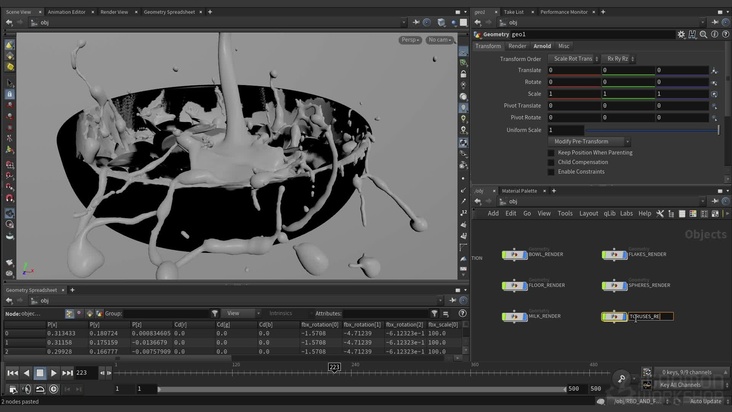Click the Key All Channels button
Viewport: 732px width, 412px height.
point(688,385)
